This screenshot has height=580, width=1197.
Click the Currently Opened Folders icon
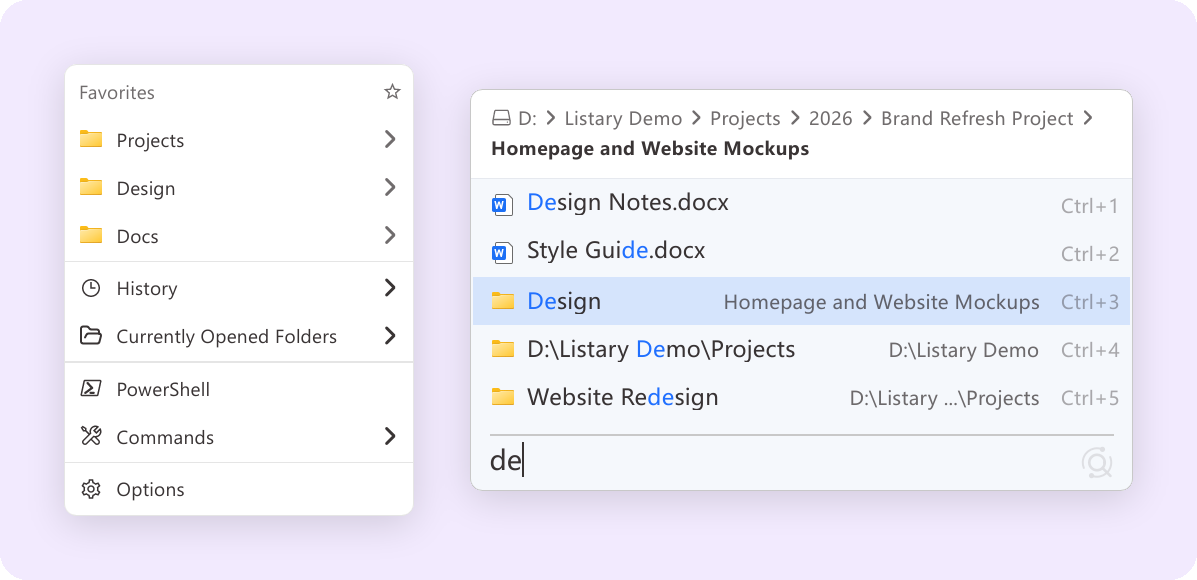[x=91, y=336]
